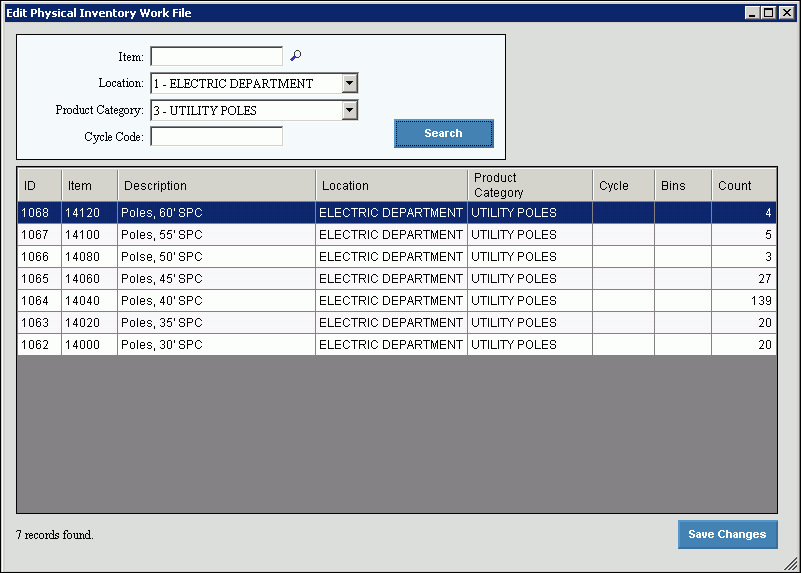This screenshot has height=573, width=801.
Task: Click the Product Category column header
Action: pos(529,185)
